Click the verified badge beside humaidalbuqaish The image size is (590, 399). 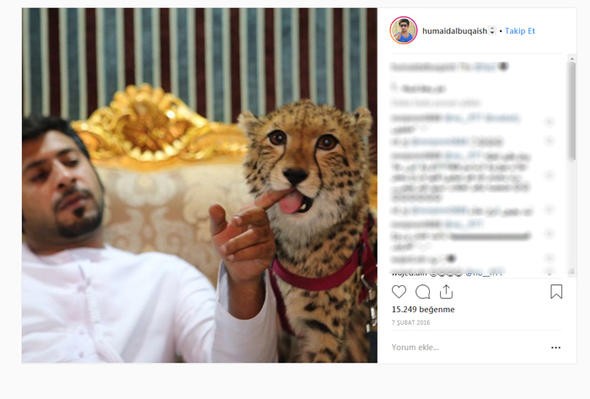click(492, 31)
